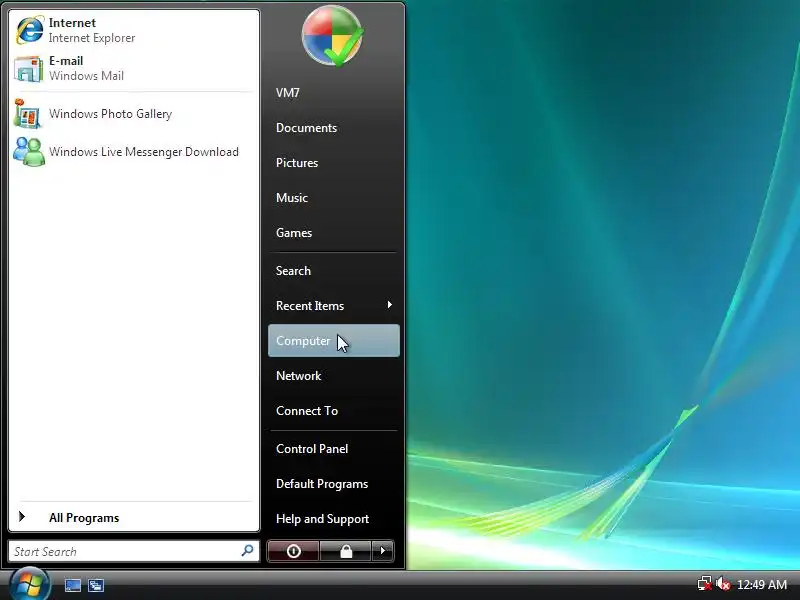Click the Windows Mail subtitle text
This screenshot has height=600, width=800.
point(86,76)
